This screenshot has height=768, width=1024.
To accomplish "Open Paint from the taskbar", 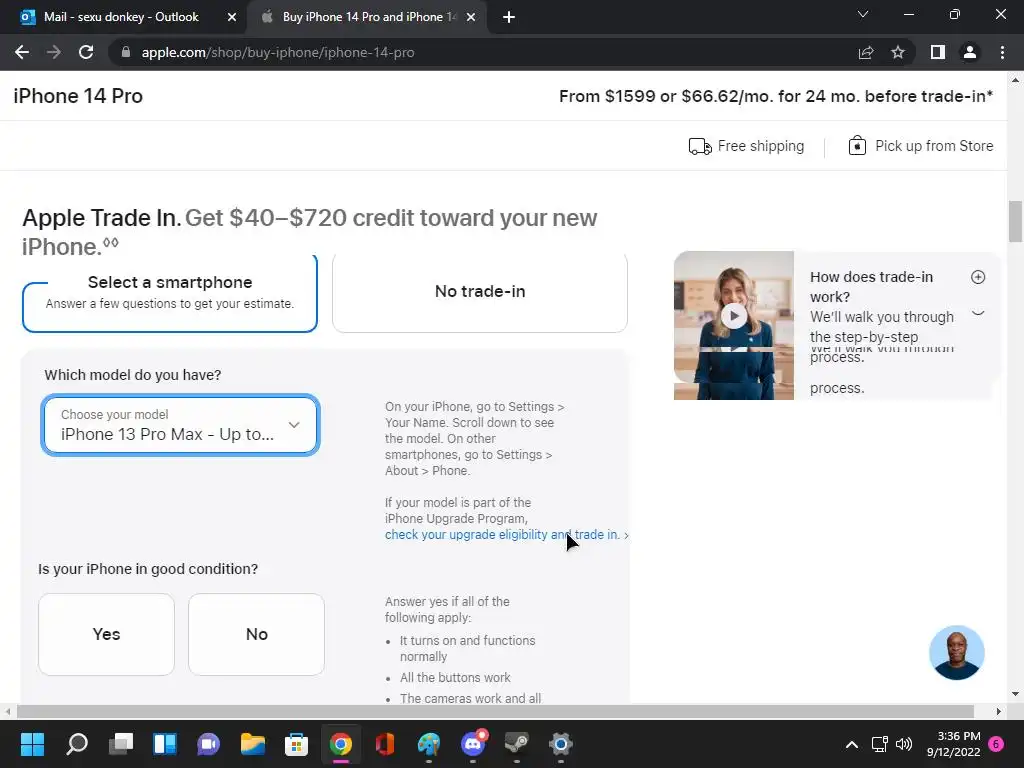I will 429,744.
